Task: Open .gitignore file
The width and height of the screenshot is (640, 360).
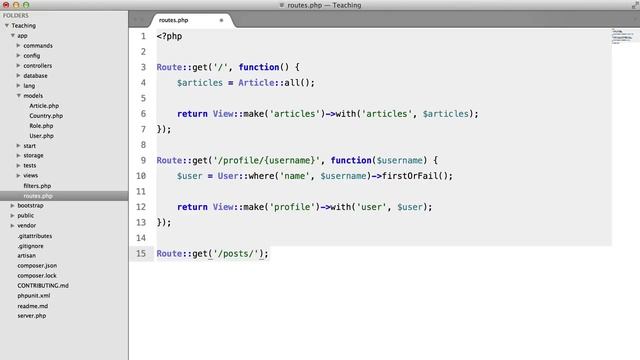Action: (x=31, y=246)
